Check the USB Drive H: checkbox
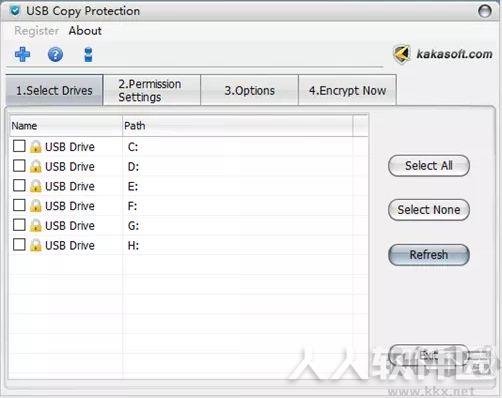Screen dimensions: 502x398 click(x=19, y=244)
